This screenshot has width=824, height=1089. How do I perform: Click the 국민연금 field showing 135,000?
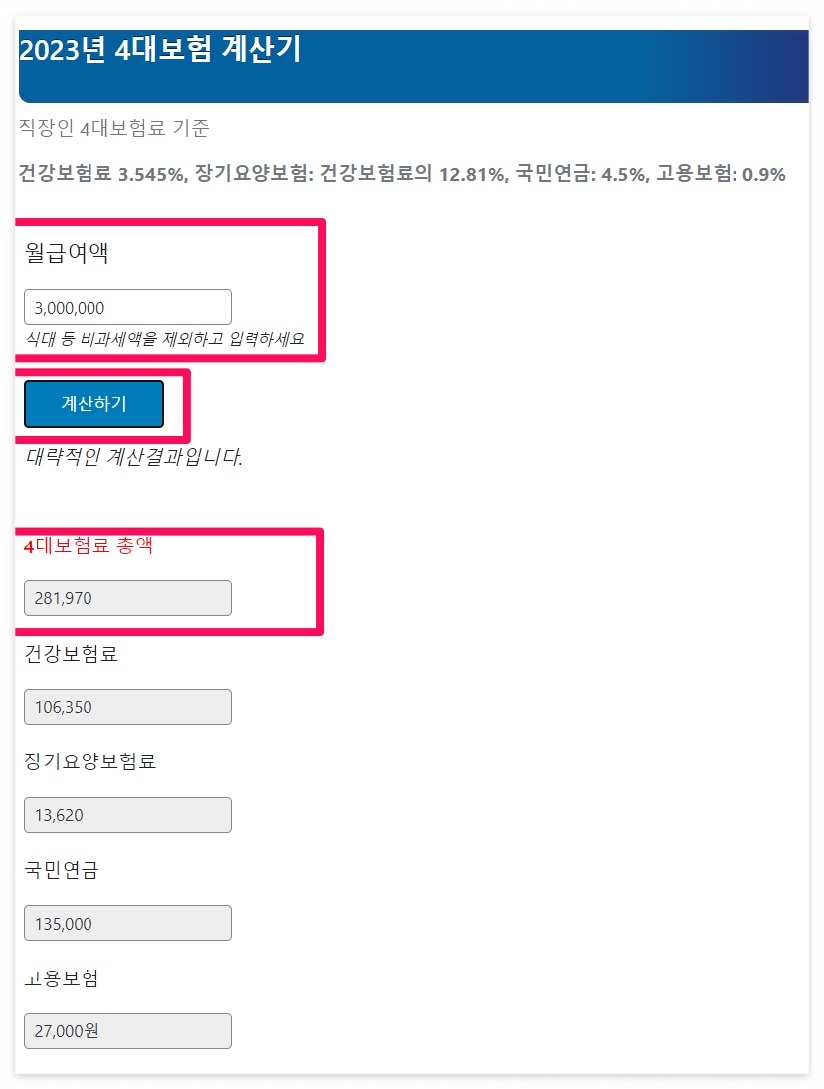click(127, 922)
